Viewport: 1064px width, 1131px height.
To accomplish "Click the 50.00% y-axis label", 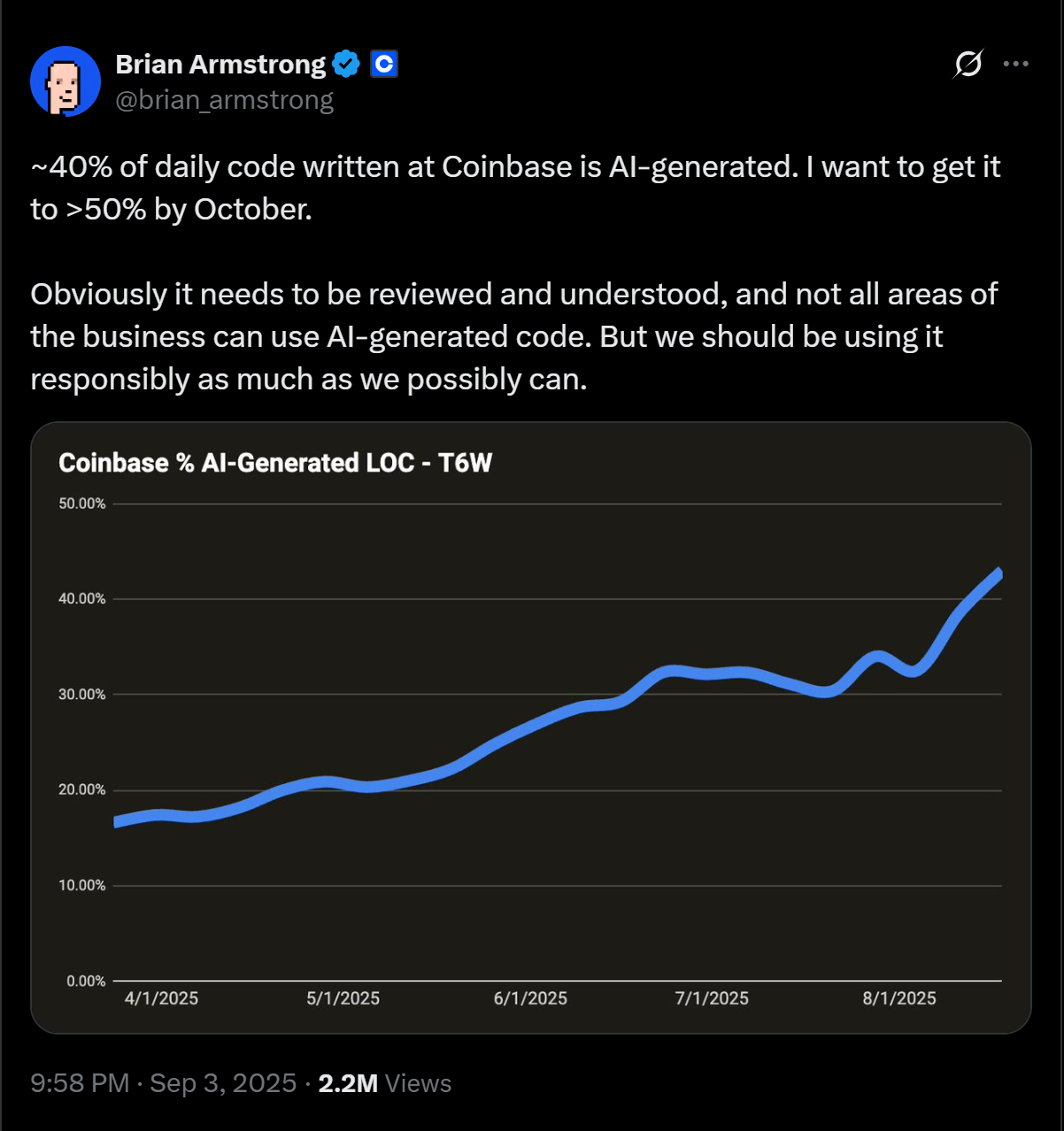I will 82,504.
